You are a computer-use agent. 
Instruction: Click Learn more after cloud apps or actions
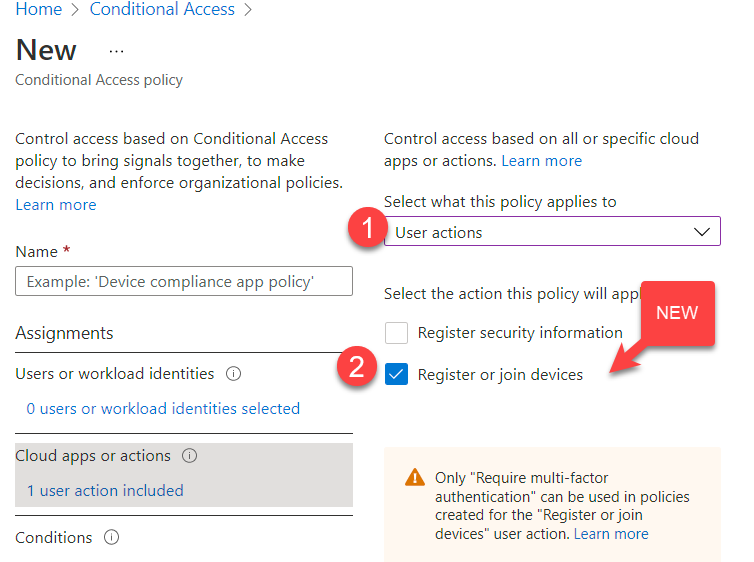[x=541, y=161]
